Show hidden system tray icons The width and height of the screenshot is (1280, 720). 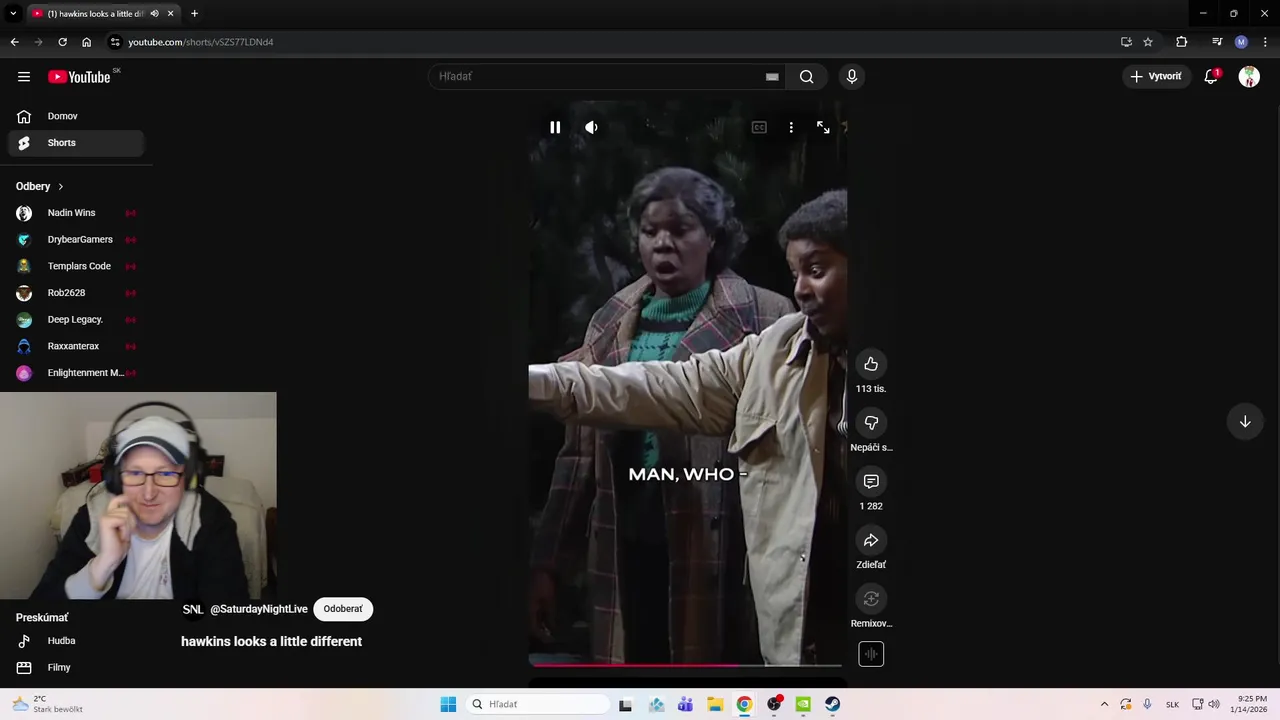click(x=1104, y=704)
